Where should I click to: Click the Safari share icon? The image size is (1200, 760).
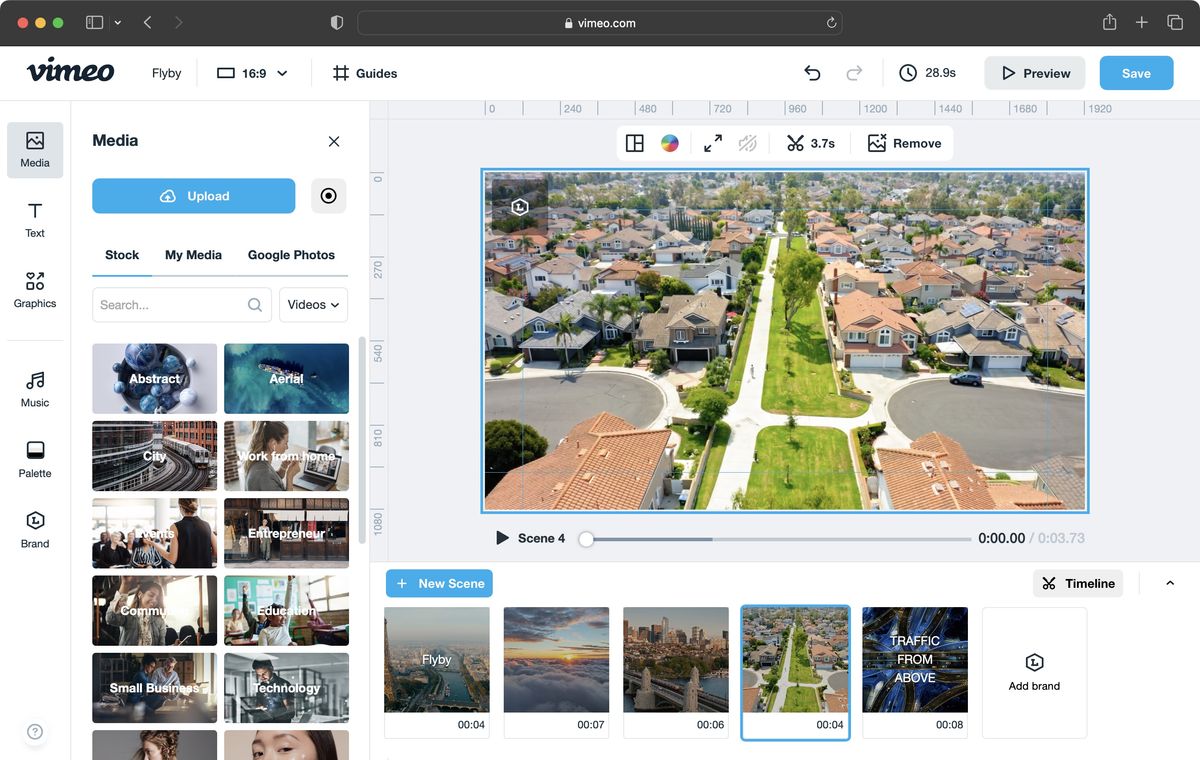pos(1109,22)
